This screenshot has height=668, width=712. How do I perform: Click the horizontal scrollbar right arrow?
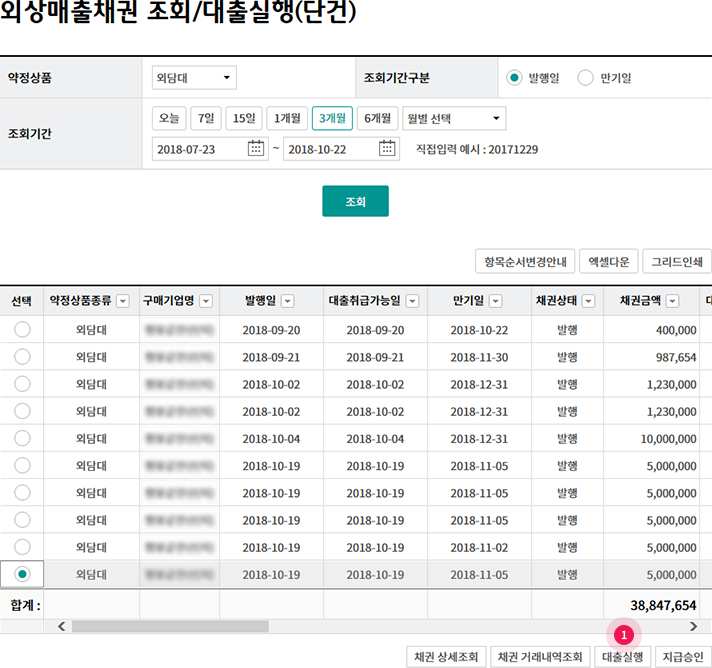point(694,626)
